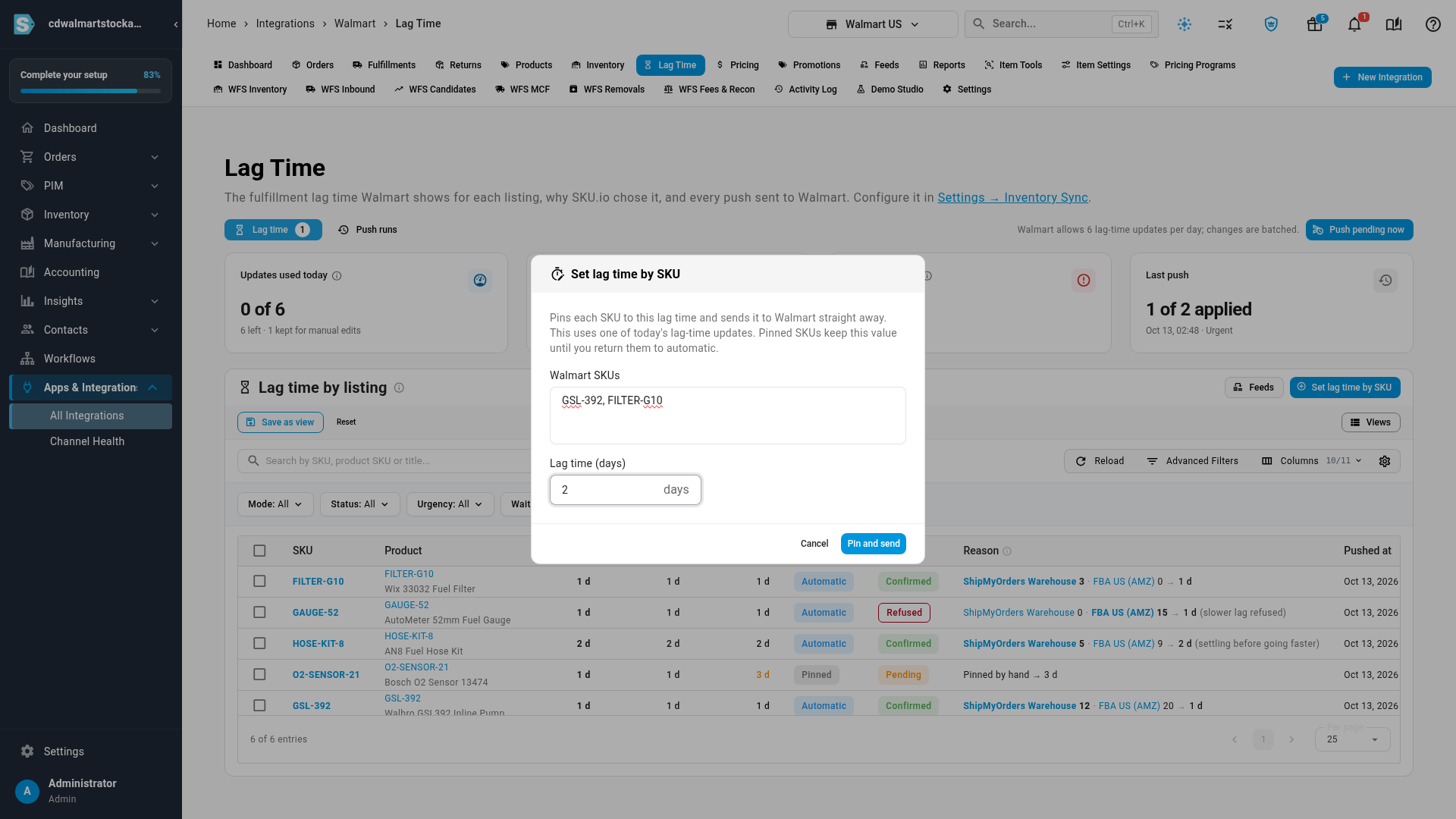Click the notifications bell icon
Viewport: 1456px width, 819px height.
[x=1354, y=24]
